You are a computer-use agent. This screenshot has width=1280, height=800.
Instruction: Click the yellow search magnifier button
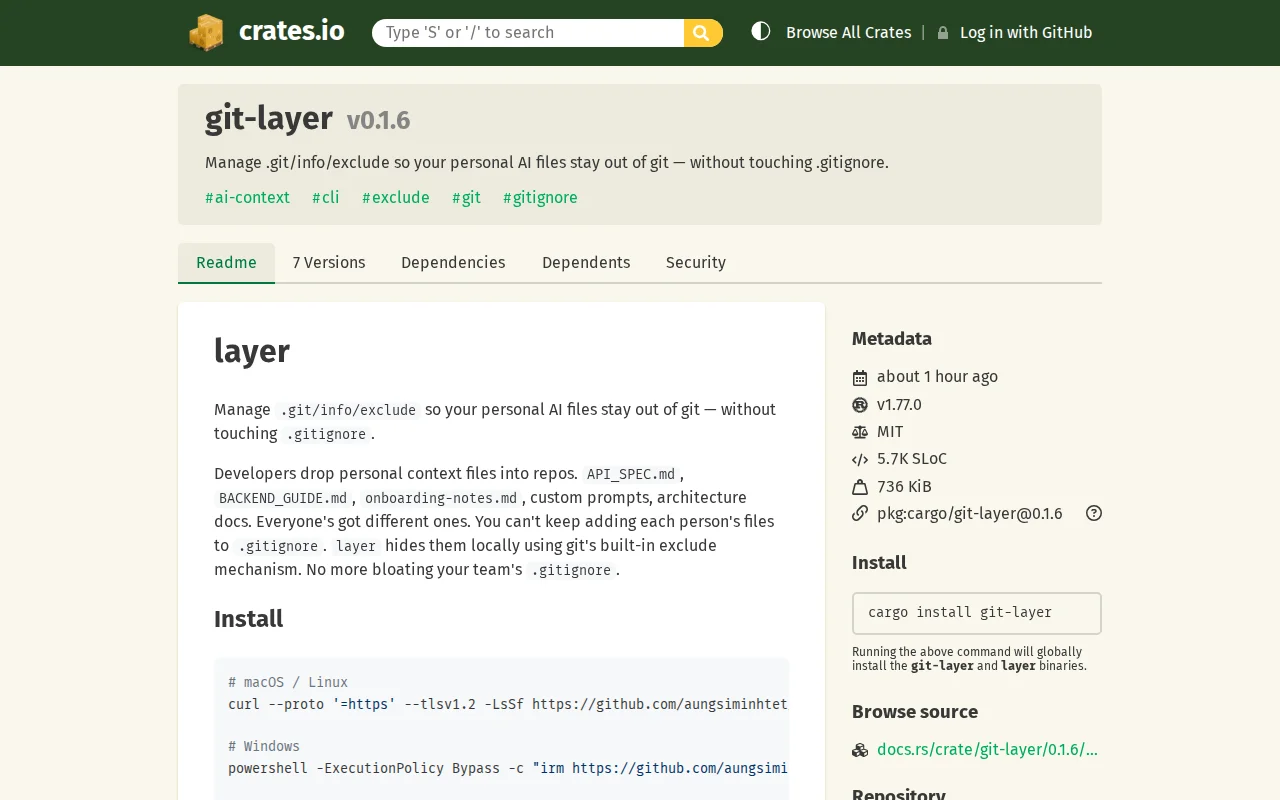[703, 33]
